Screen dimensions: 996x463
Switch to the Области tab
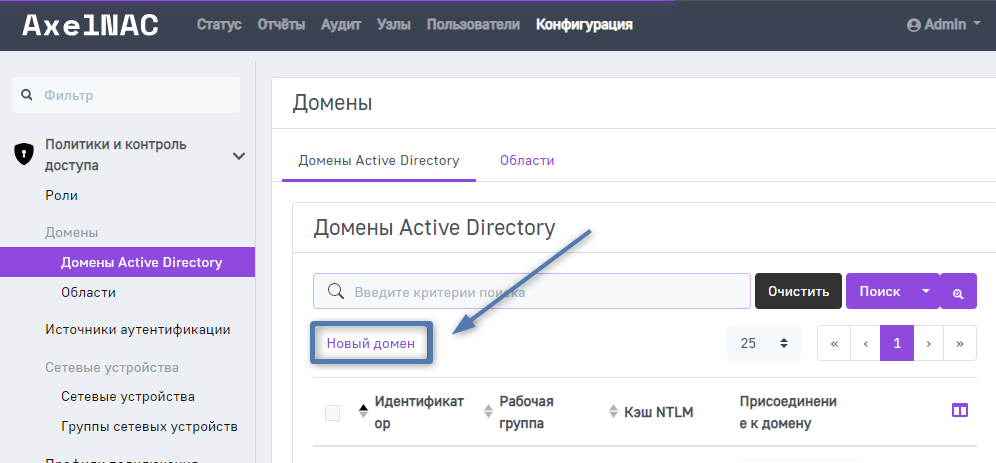tap(527, 160)
